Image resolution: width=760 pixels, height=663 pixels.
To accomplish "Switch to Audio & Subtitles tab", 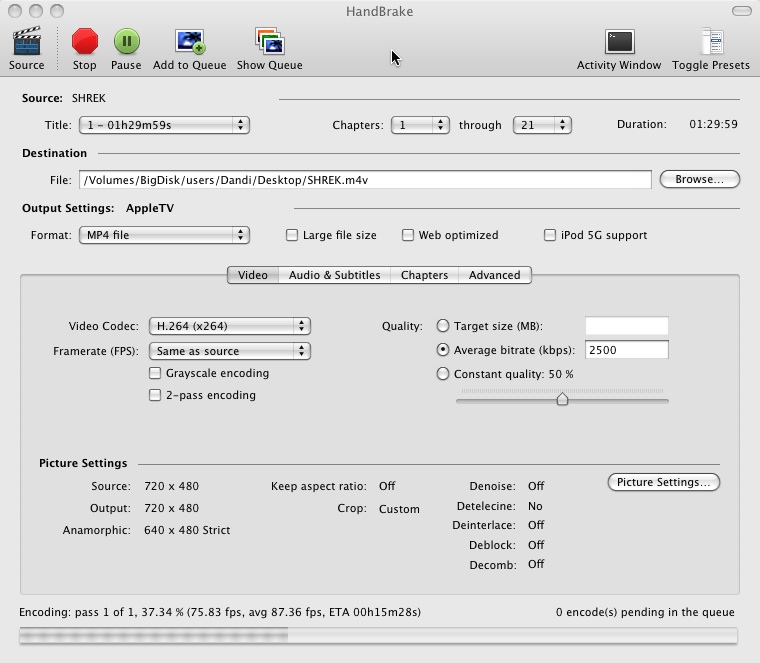I will 334,275.
